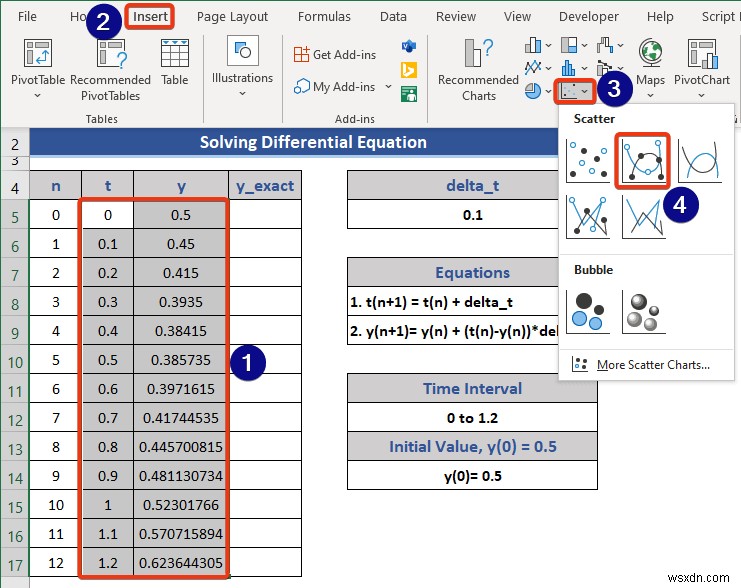Click the Insert Scatter chart button

coord(574,91)
